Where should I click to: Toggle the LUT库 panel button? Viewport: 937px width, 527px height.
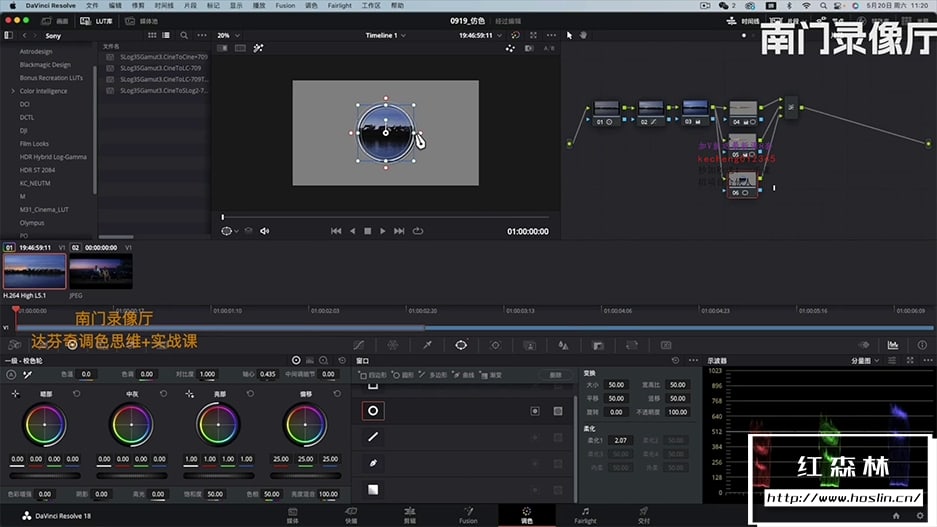(x=95, y=20)
